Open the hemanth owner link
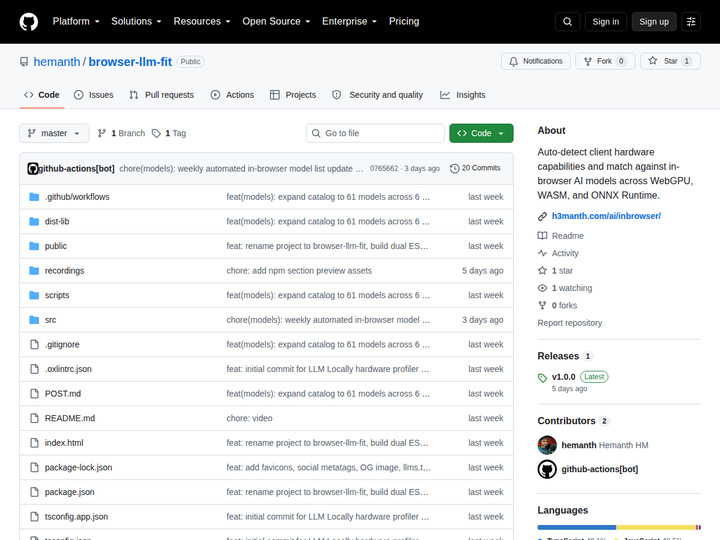This screenshot has height=540, width=720. [57, 62]
